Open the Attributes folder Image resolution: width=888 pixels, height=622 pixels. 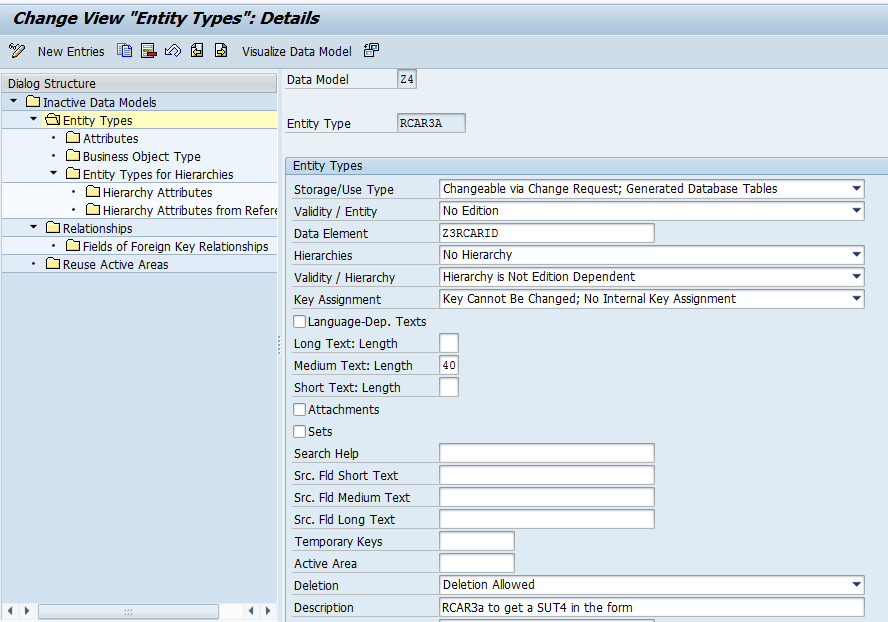102,138
